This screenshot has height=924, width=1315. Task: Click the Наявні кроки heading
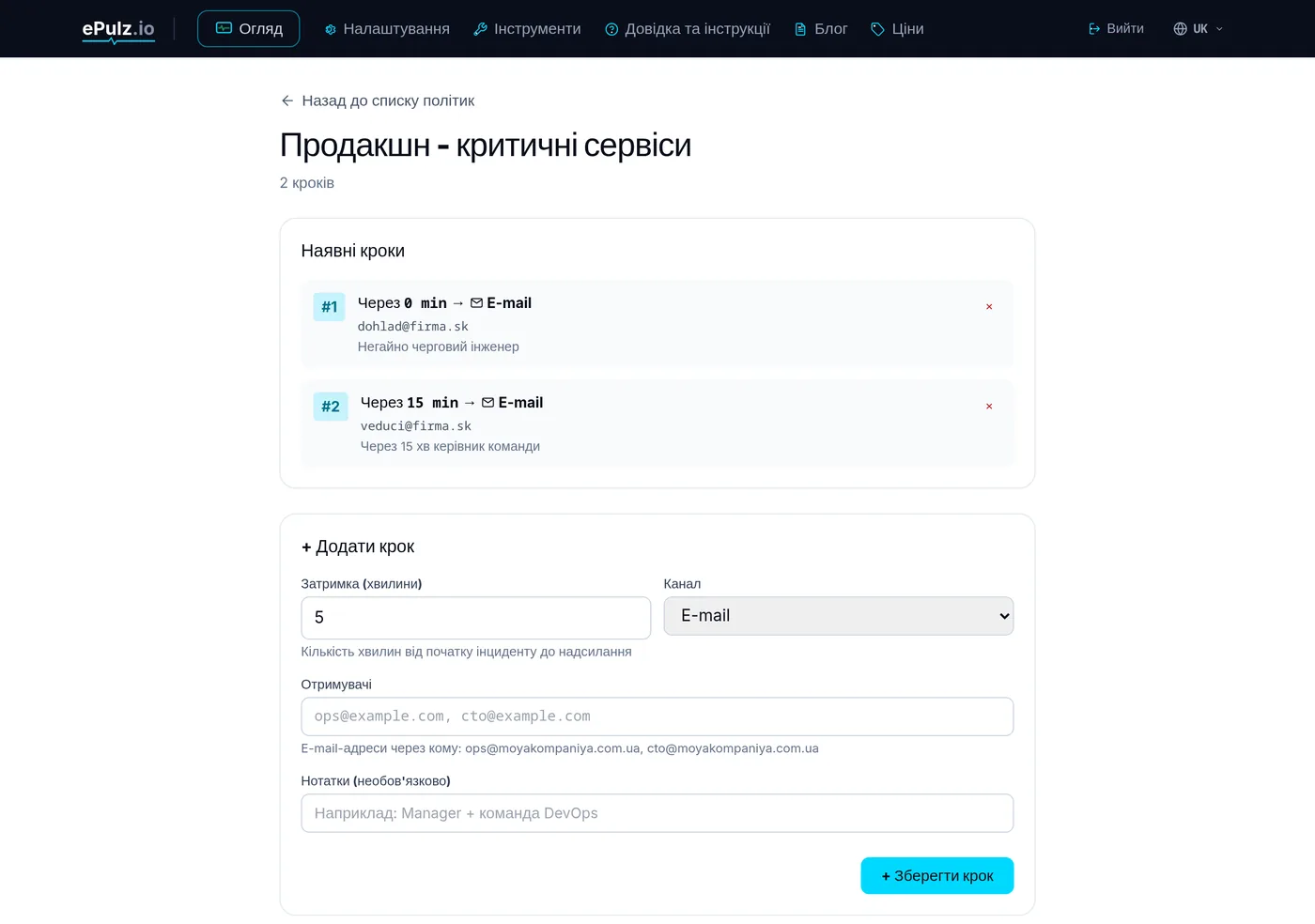pyautogui.click(x=353, y=251)
